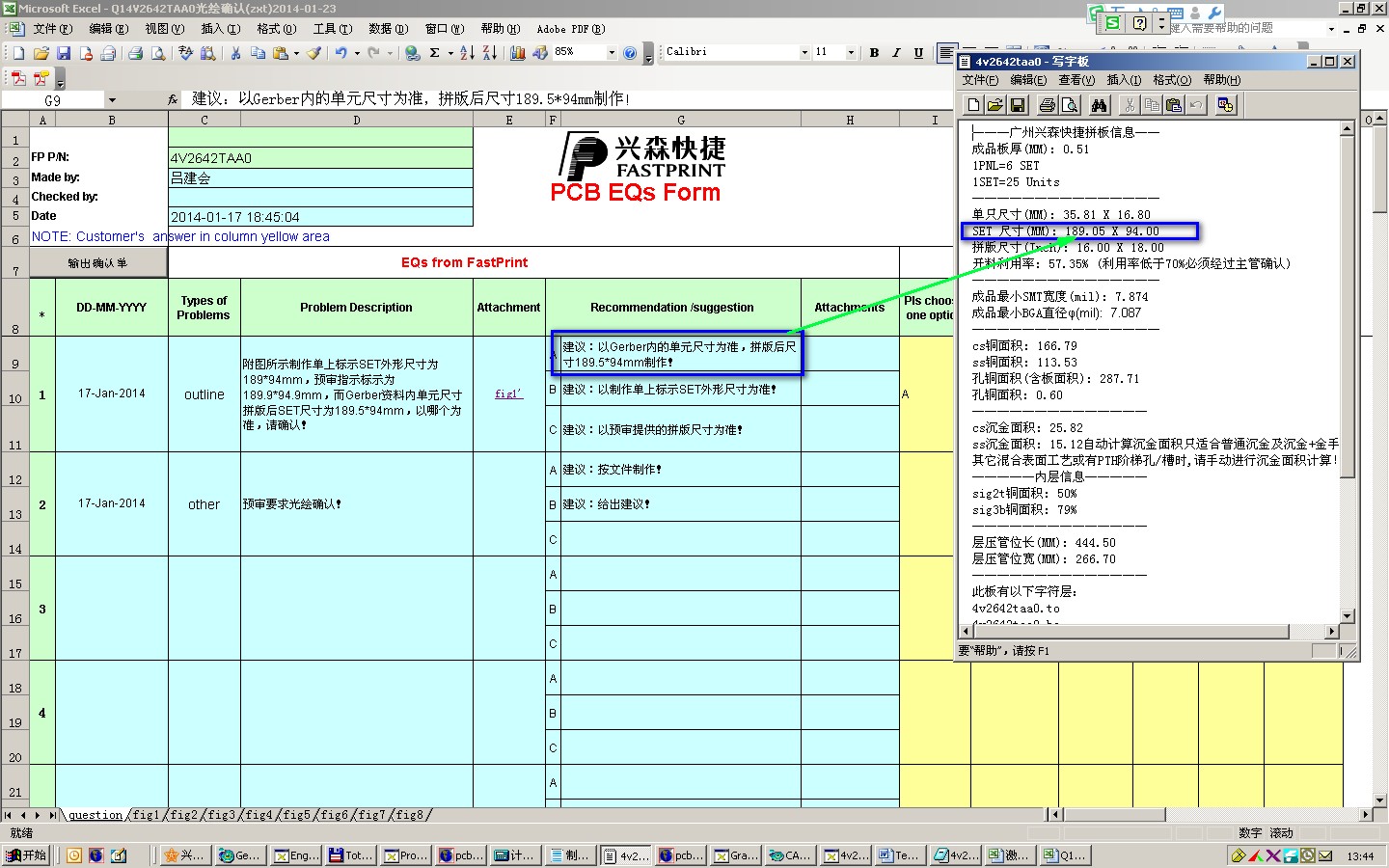Click the Excel Help question mark icon

(x=630, y=53)
